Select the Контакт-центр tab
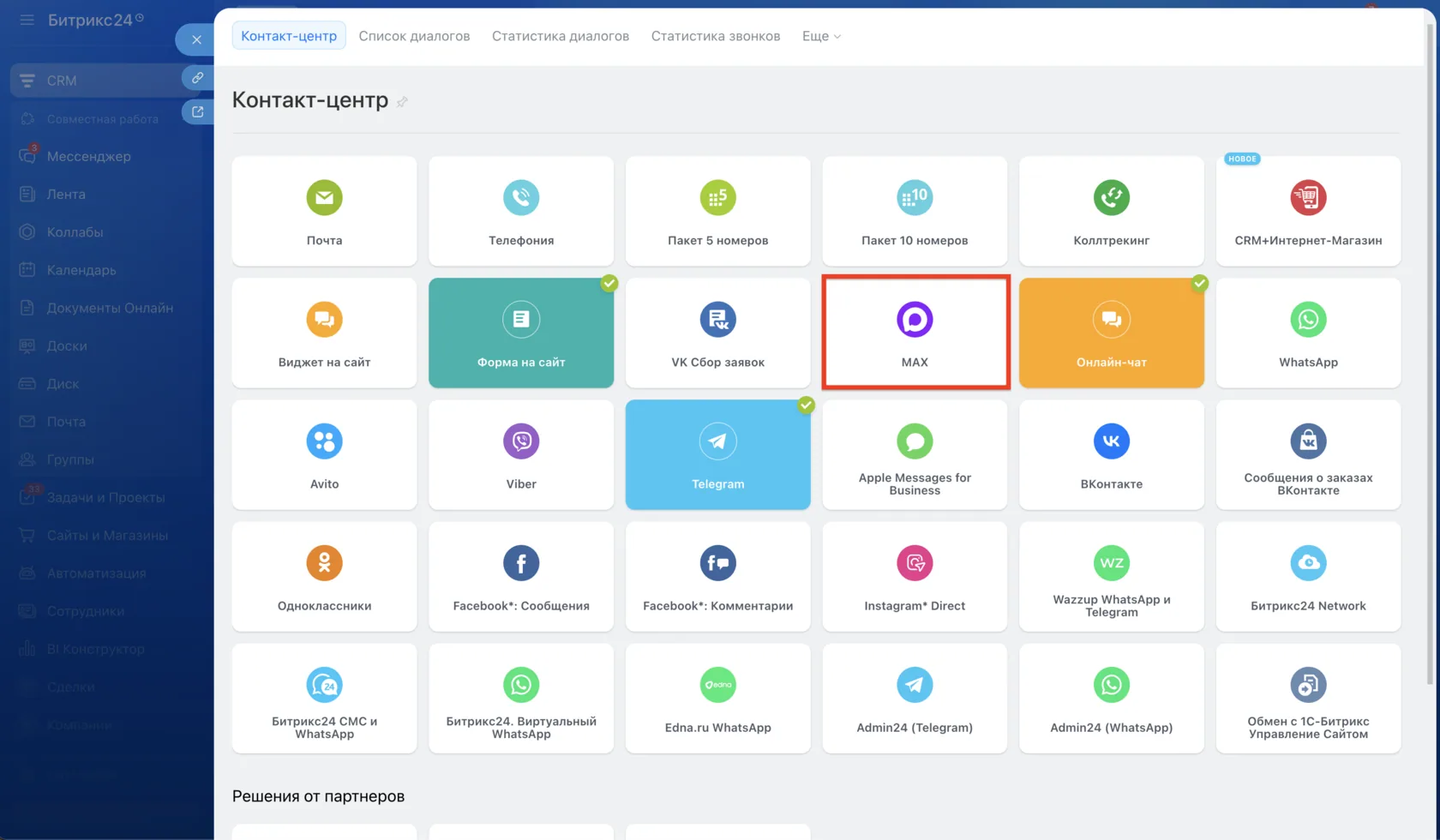This screenshot has width=1440, height=840. pos(289,36)
